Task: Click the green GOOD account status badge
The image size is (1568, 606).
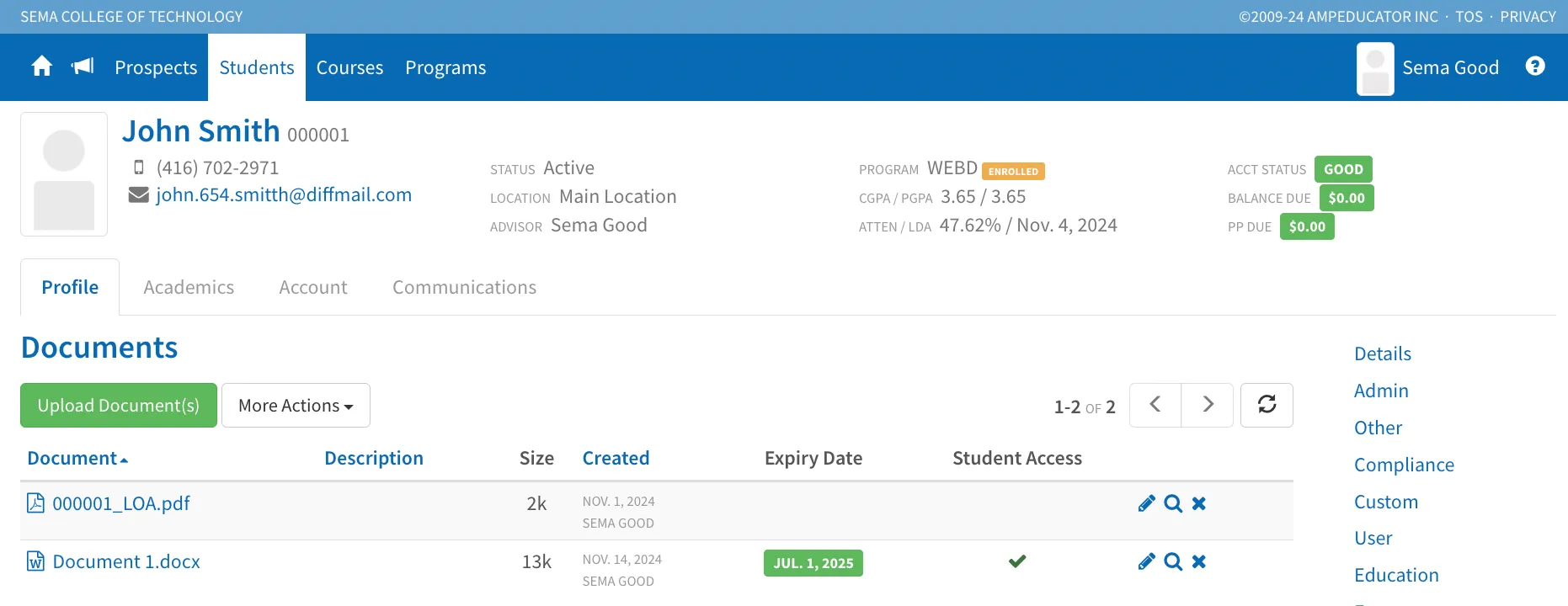Action: (x=1343, y=169)
